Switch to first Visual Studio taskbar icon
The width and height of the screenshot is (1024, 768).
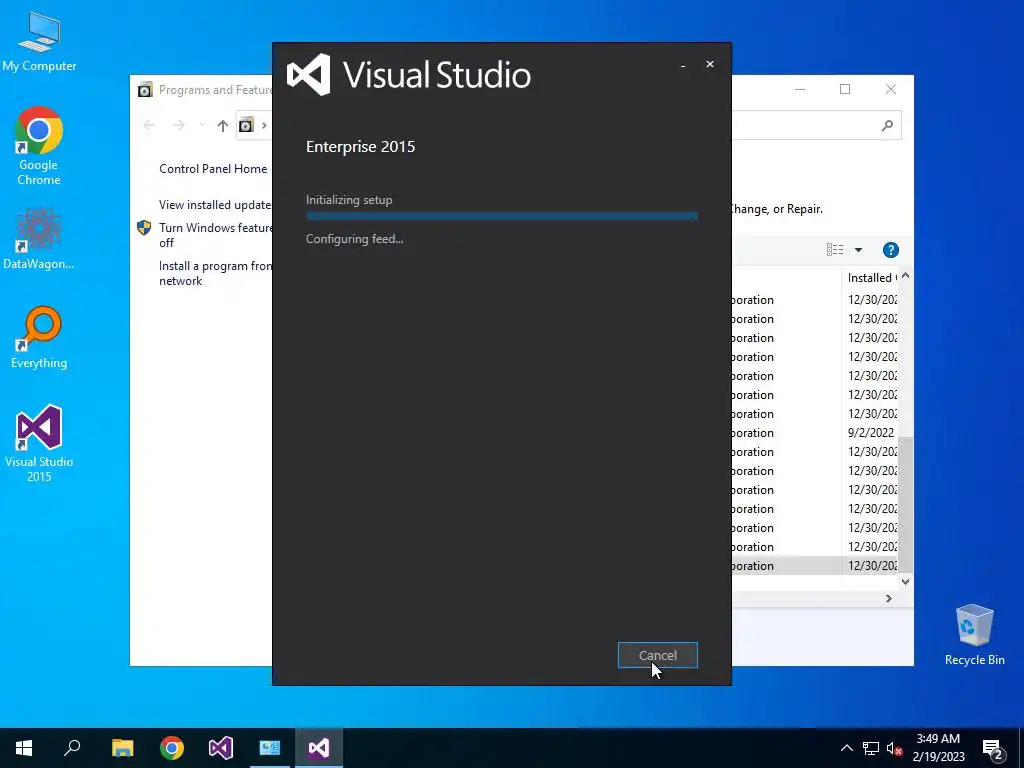click(221, 748)
